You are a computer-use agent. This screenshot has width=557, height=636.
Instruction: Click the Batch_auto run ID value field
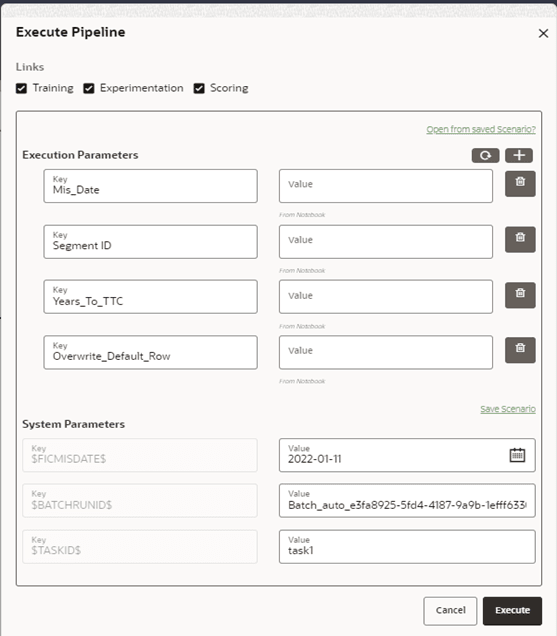(x=407, y=501)
